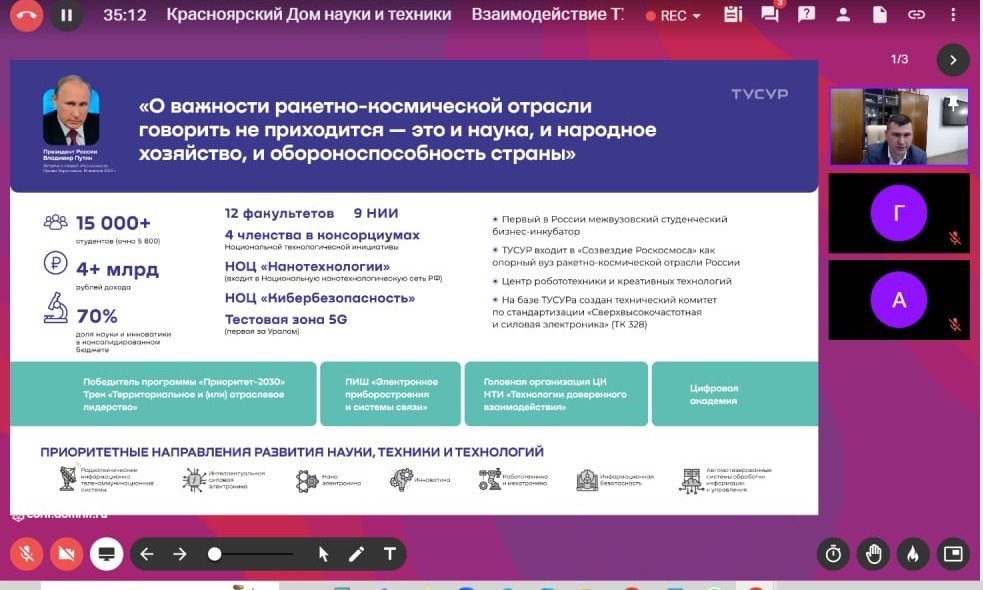983x590 pixels.
Task: Open the chat with unread messages badge
Action: (x=770, y=14)
